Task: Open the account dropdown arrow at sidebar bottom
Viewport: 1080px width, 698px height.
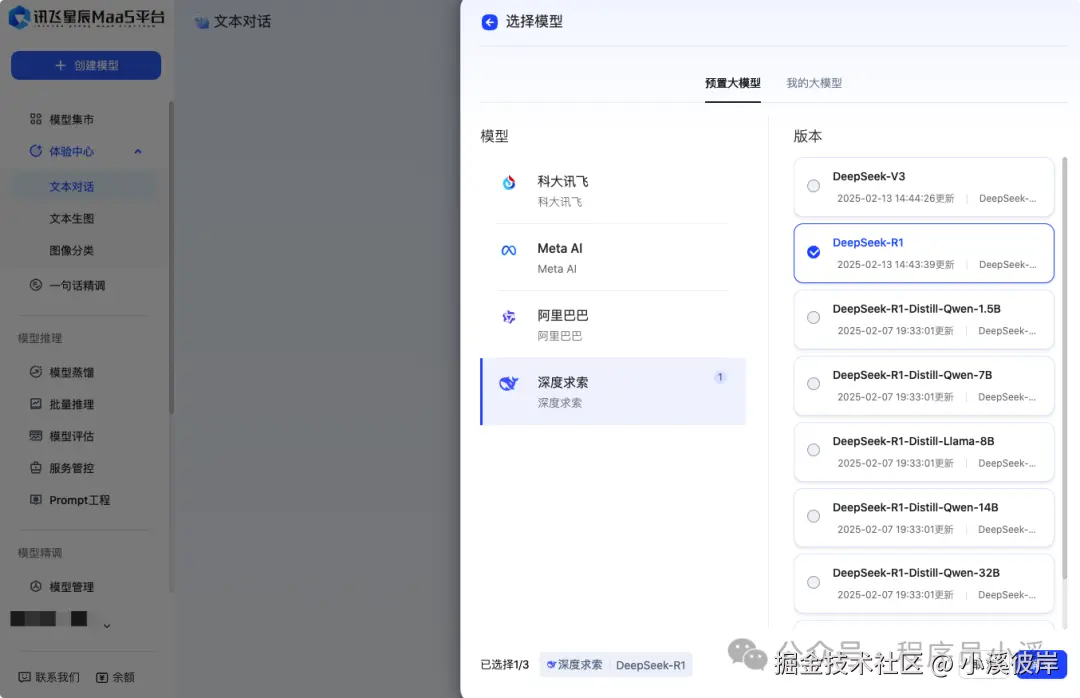Action: tap(107, 626)
